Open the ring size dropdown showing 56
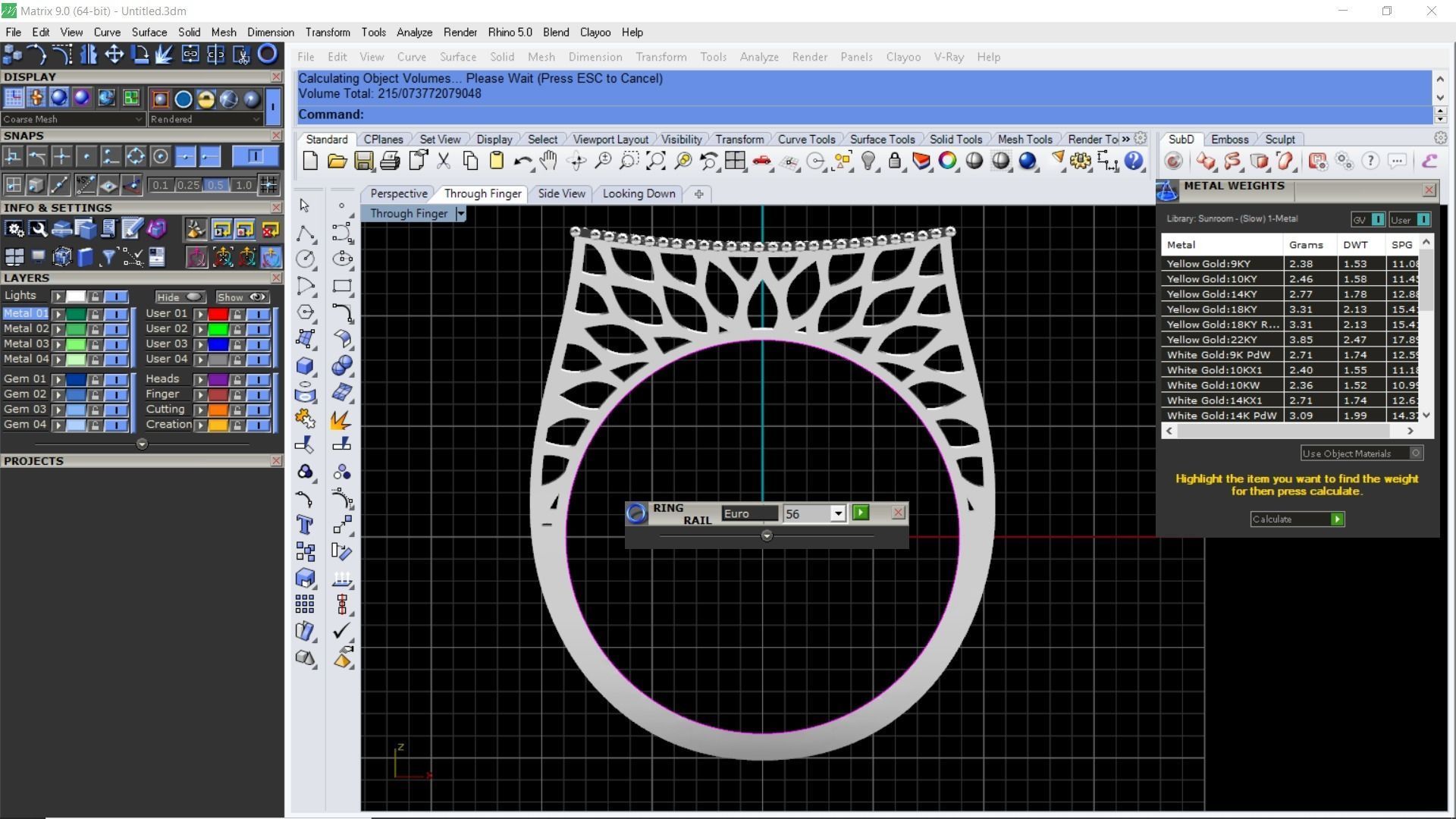1456x819 pixels. 838,513
